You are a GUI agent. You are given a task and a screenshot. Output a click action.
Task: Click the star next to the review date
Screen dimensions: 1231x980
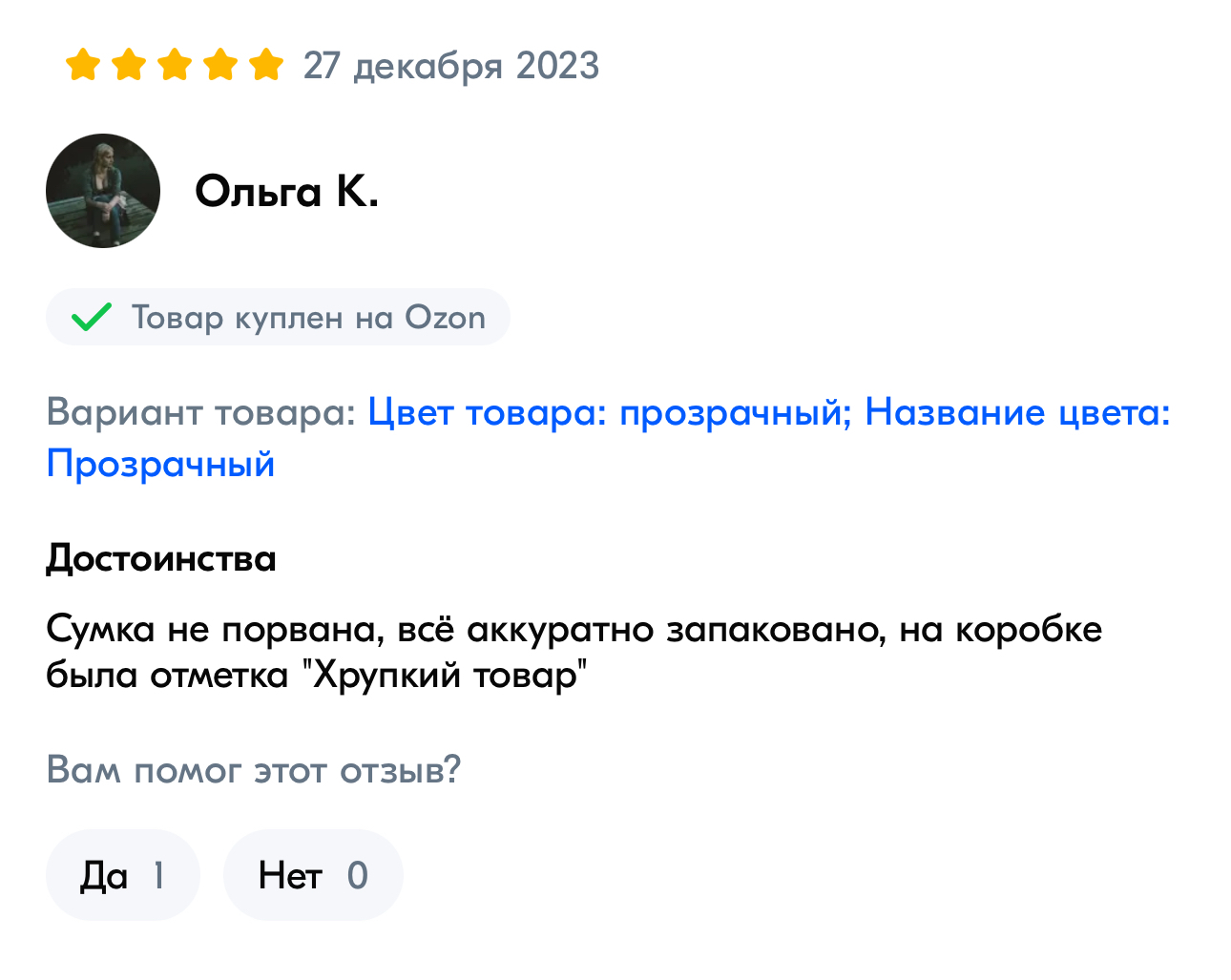267,65
